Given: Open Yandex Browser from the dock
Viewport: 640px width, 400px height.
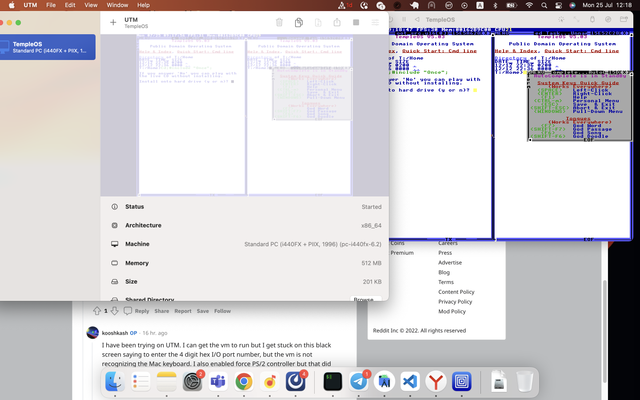Looking at the screenshot, I should pos(436,382).
